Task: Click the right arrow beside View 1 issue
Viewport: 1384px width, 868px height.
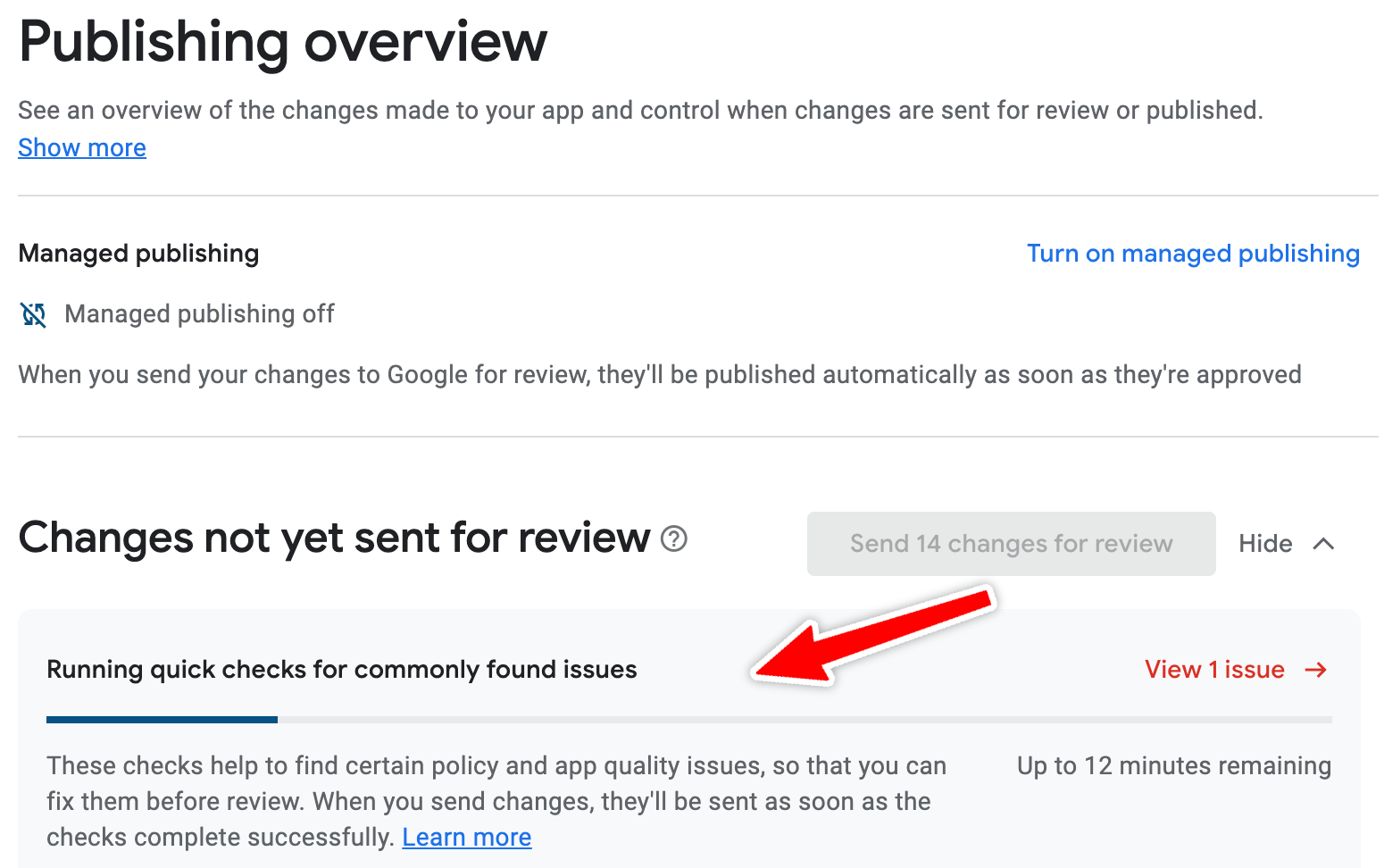Action: (1315, 670)
